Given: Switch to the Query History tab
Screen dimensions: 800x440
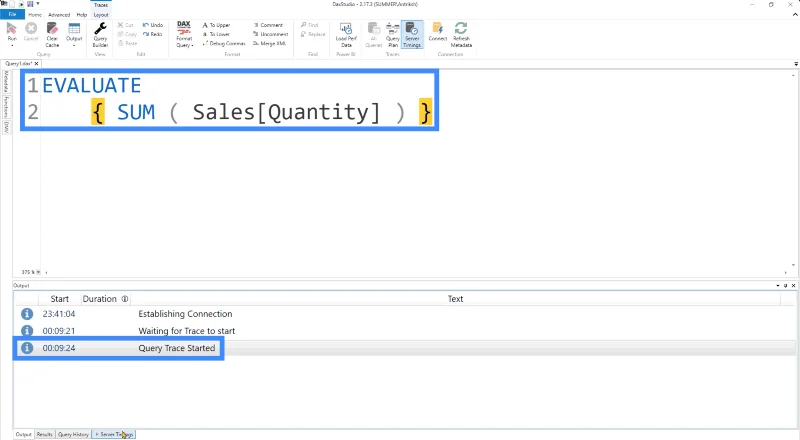Looking at the screenshot, I should (73, 434).
